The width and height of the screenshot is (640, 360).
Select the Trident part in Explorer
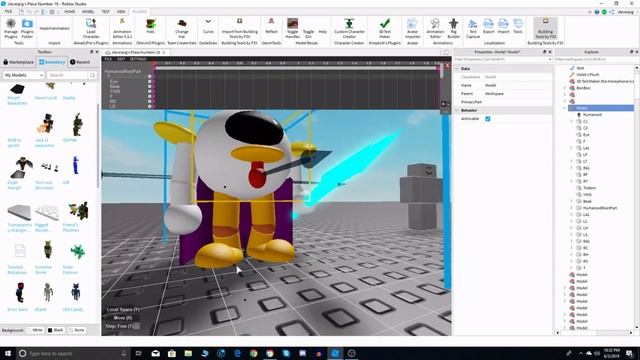pyautogui.click(x=589, y=188)
